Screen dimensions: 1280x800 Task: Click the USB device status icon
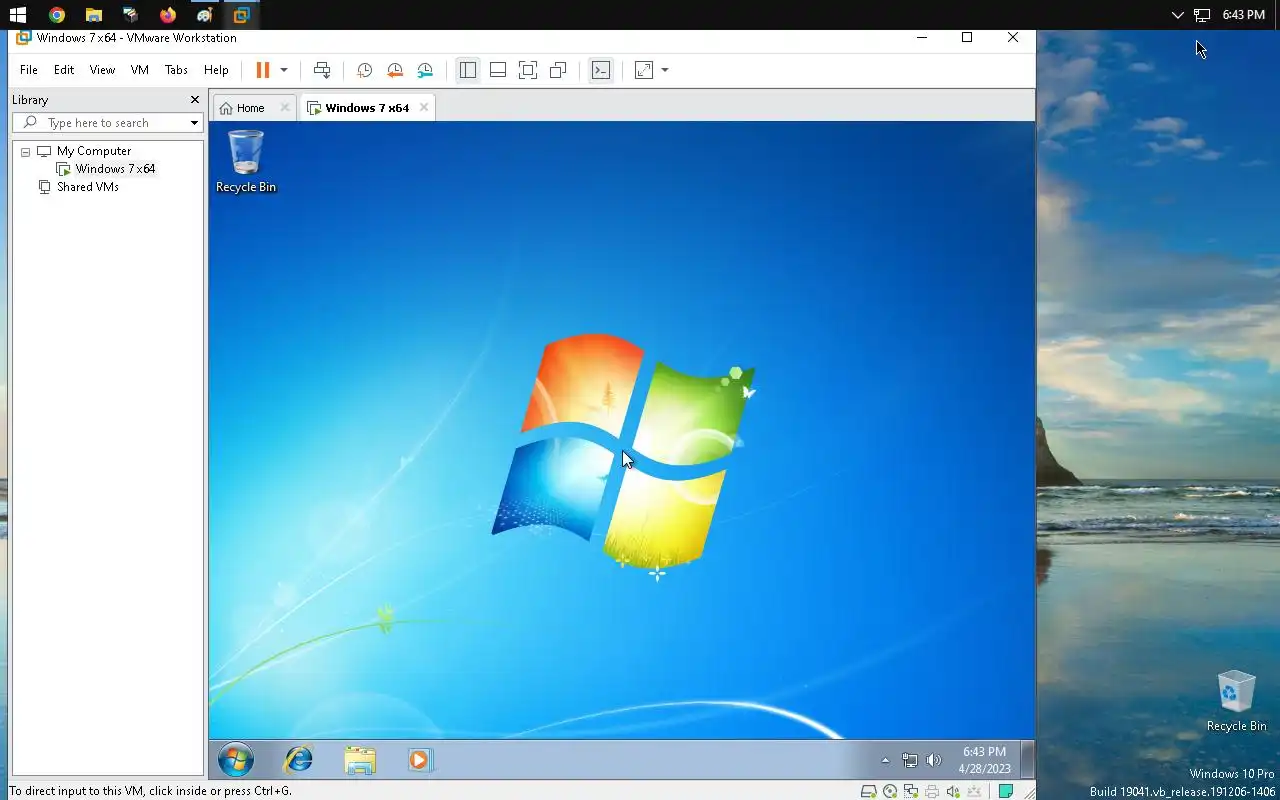[974, 792]
